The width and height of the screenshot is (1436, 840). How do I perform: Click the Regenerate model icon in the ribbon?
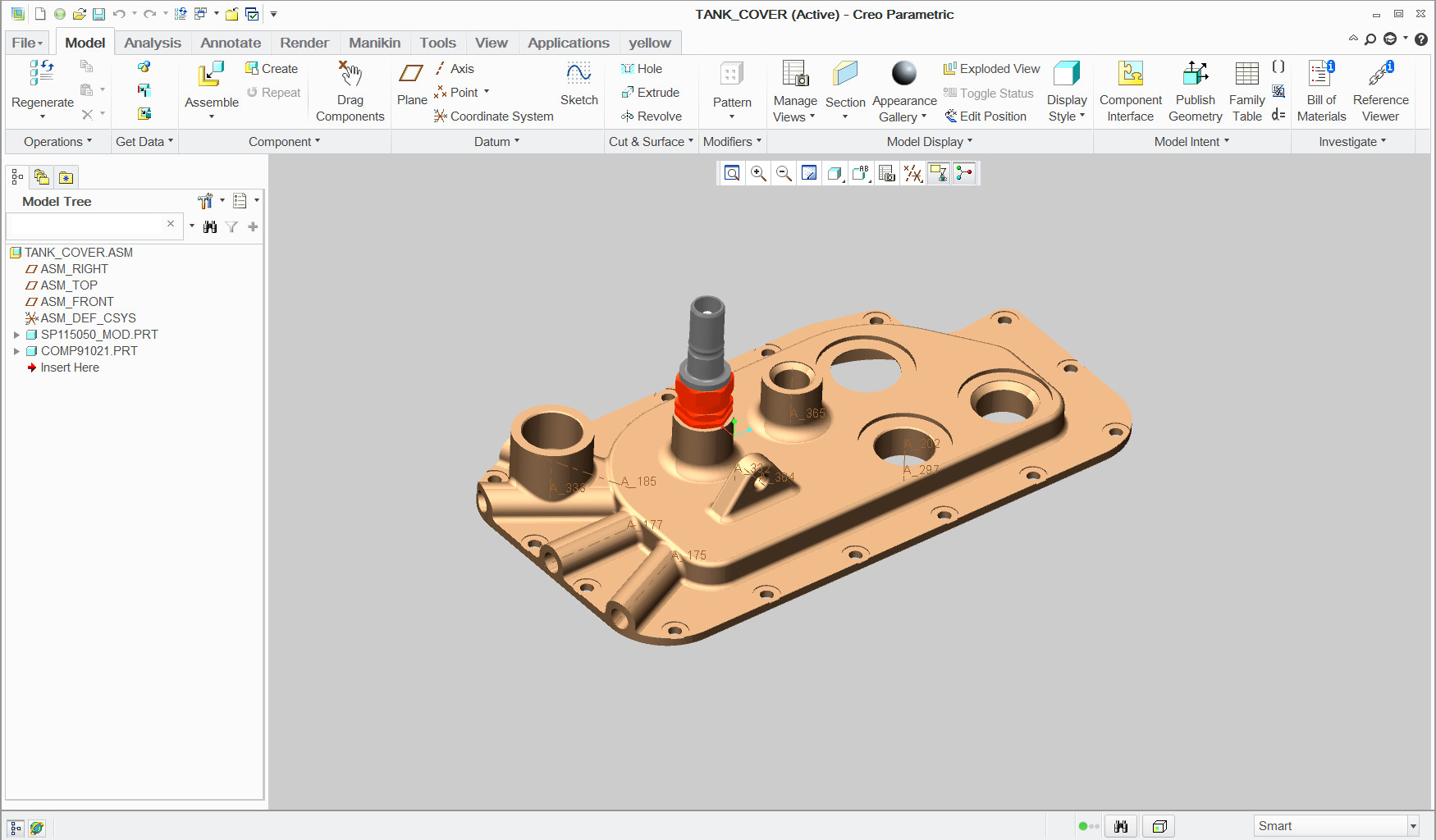pyautogui.click(x=42, y=73)
